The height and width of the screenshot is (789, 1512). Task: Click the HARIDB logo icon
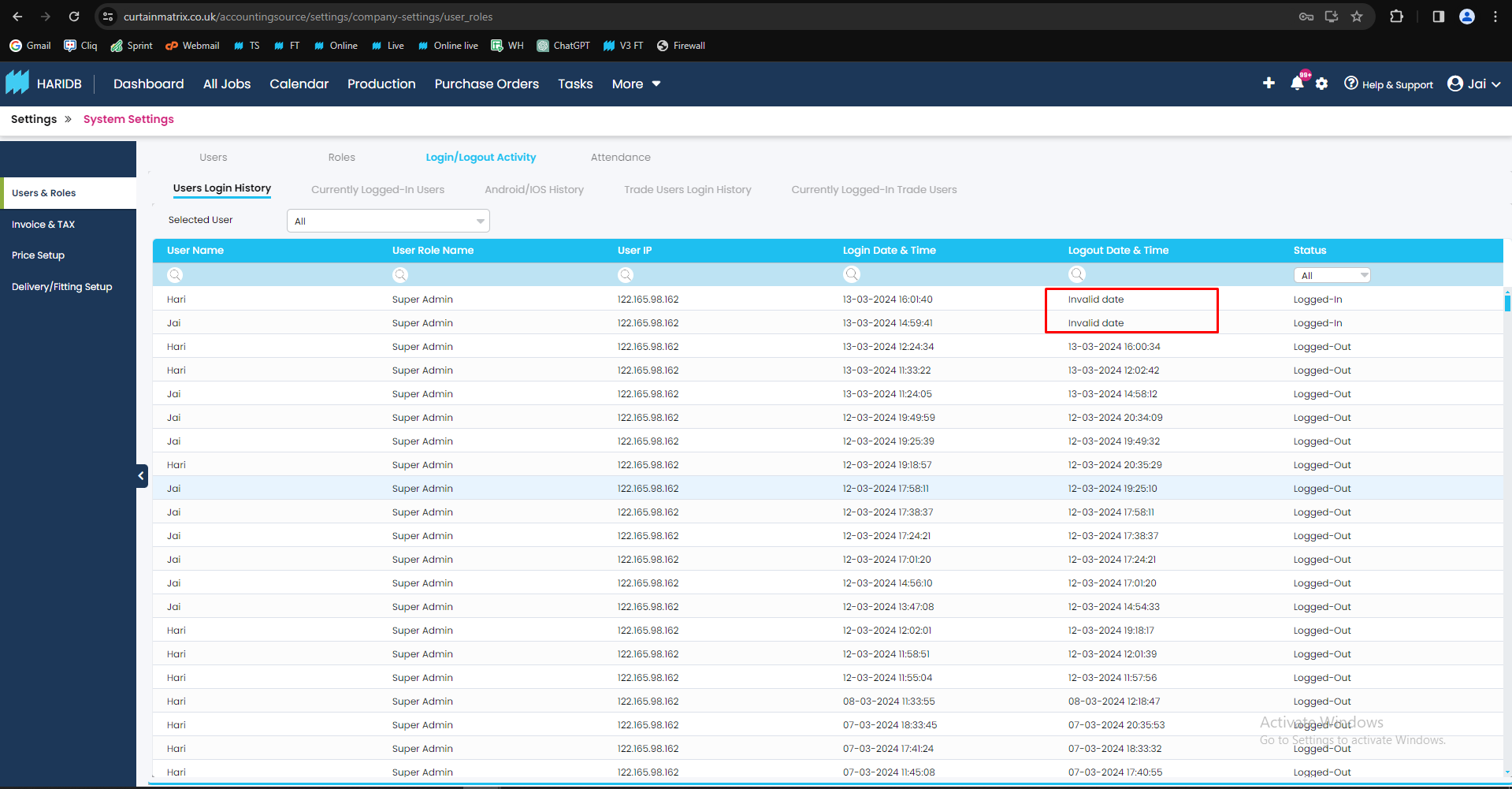[17, 83]
